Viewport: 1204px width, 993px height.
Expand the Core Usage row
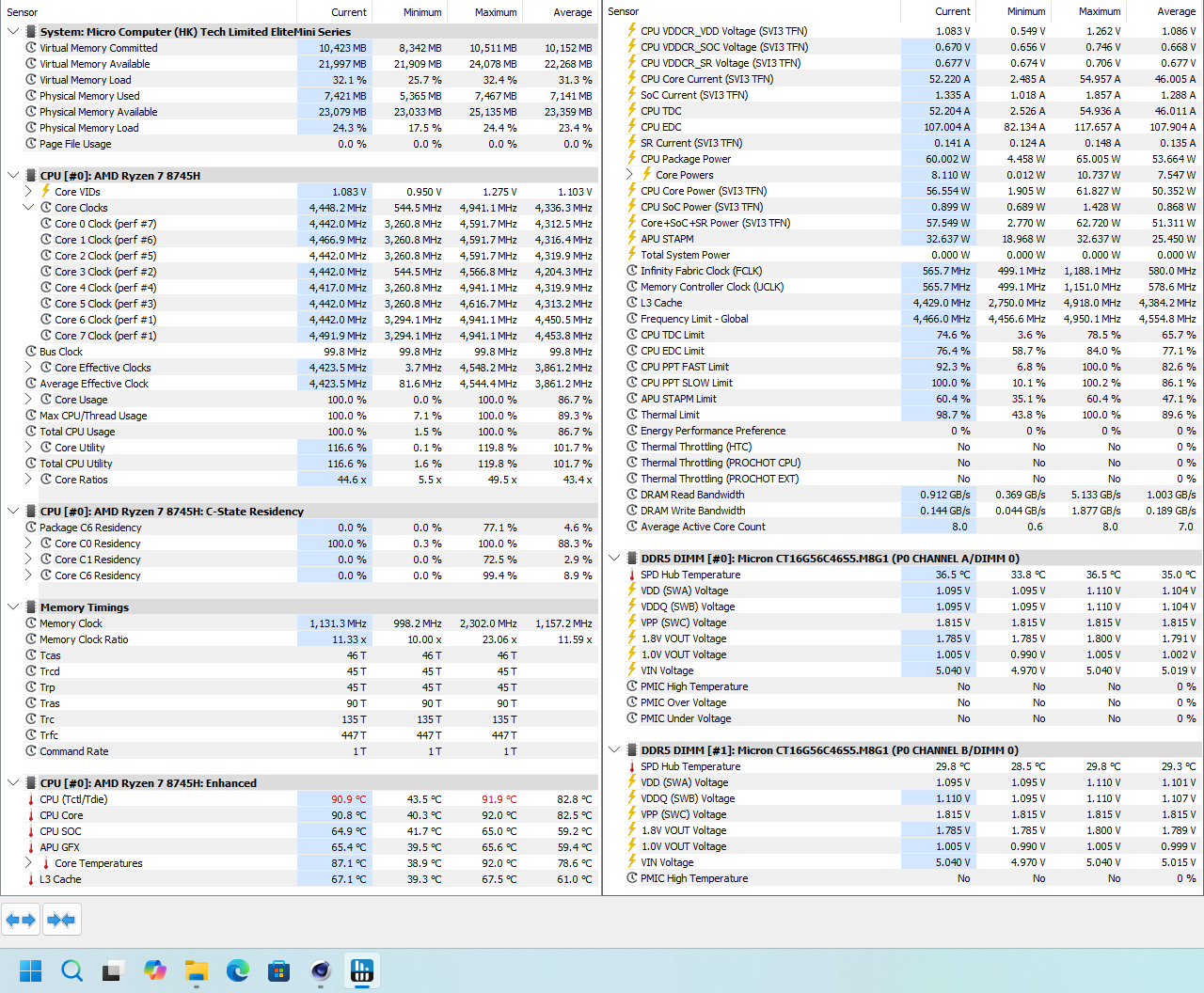[x=28, y=400]
